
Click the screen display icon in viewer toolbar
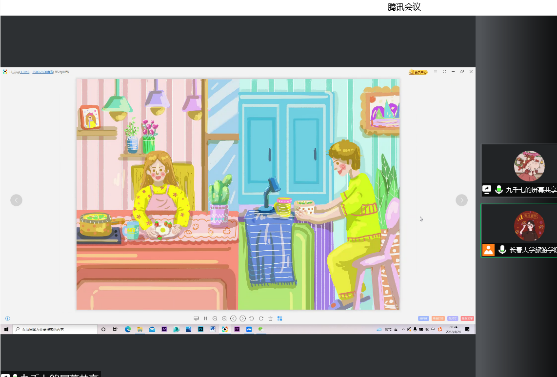click(x=196, y=318)
